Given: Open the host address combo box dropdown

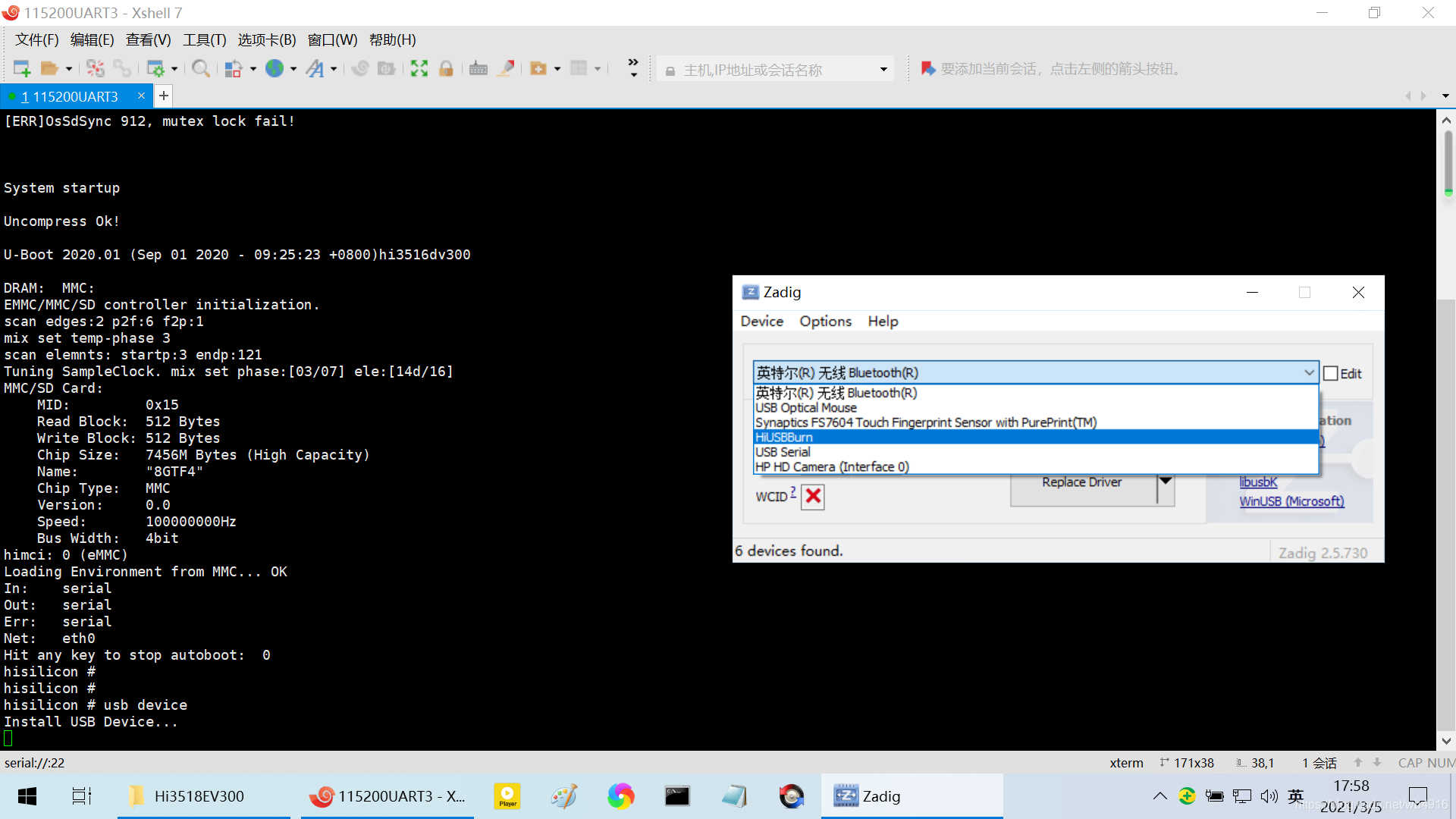Looking at the screenshot, I should [x=883, y=70].
